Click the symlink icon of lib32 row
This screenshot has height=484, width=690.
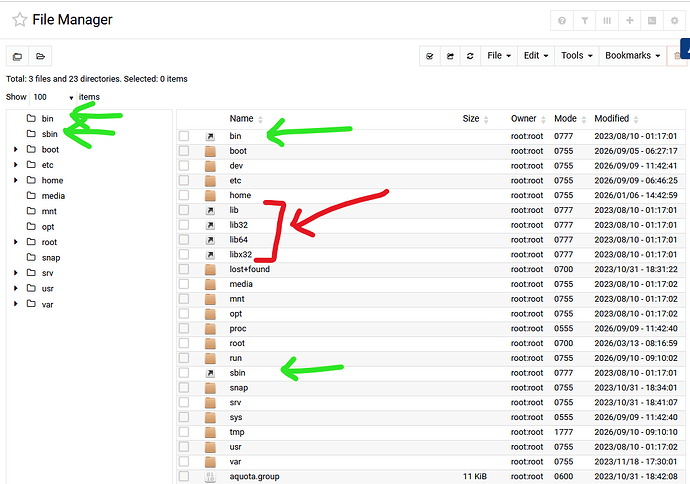coord(210,225)
